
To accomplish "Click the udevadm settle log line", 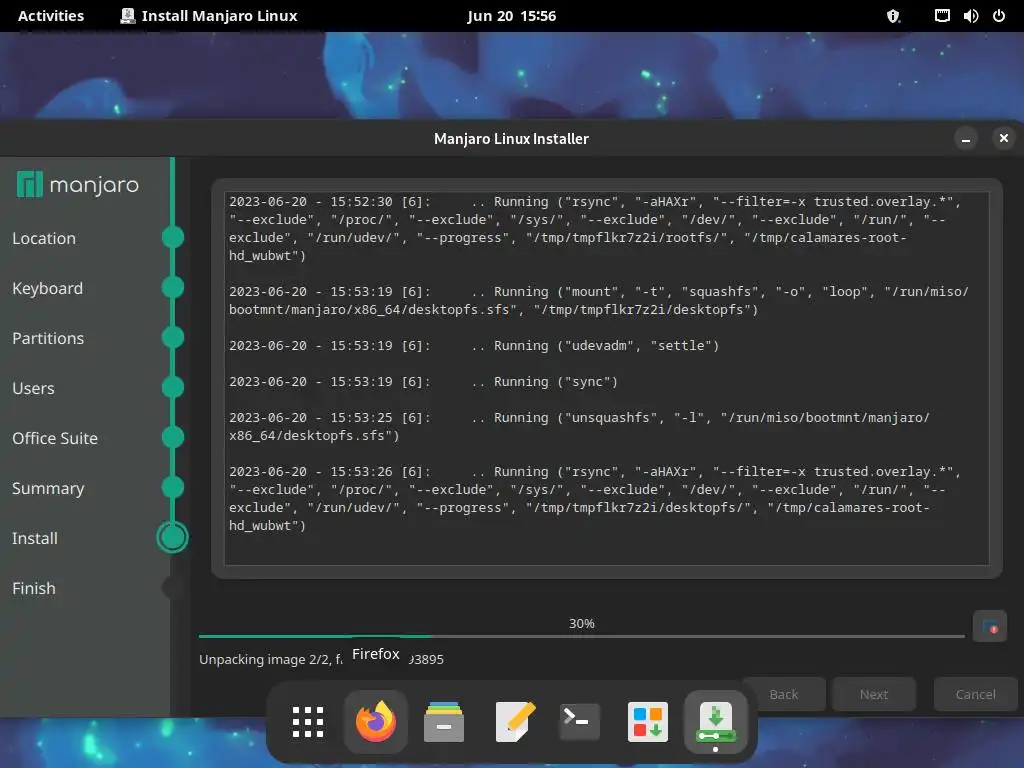I will pyautogui.click(x=474, y=345).
